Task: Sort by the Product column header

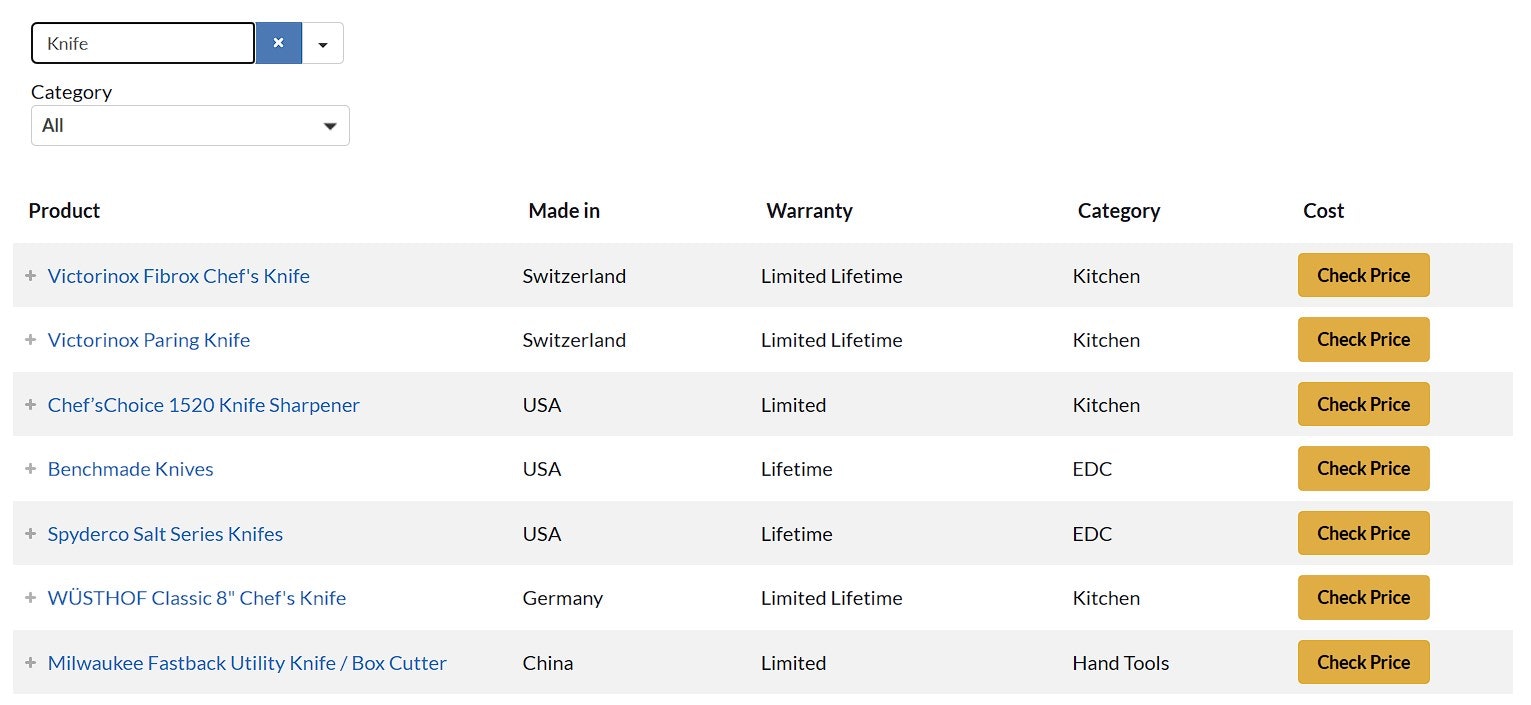Action: 64,211
